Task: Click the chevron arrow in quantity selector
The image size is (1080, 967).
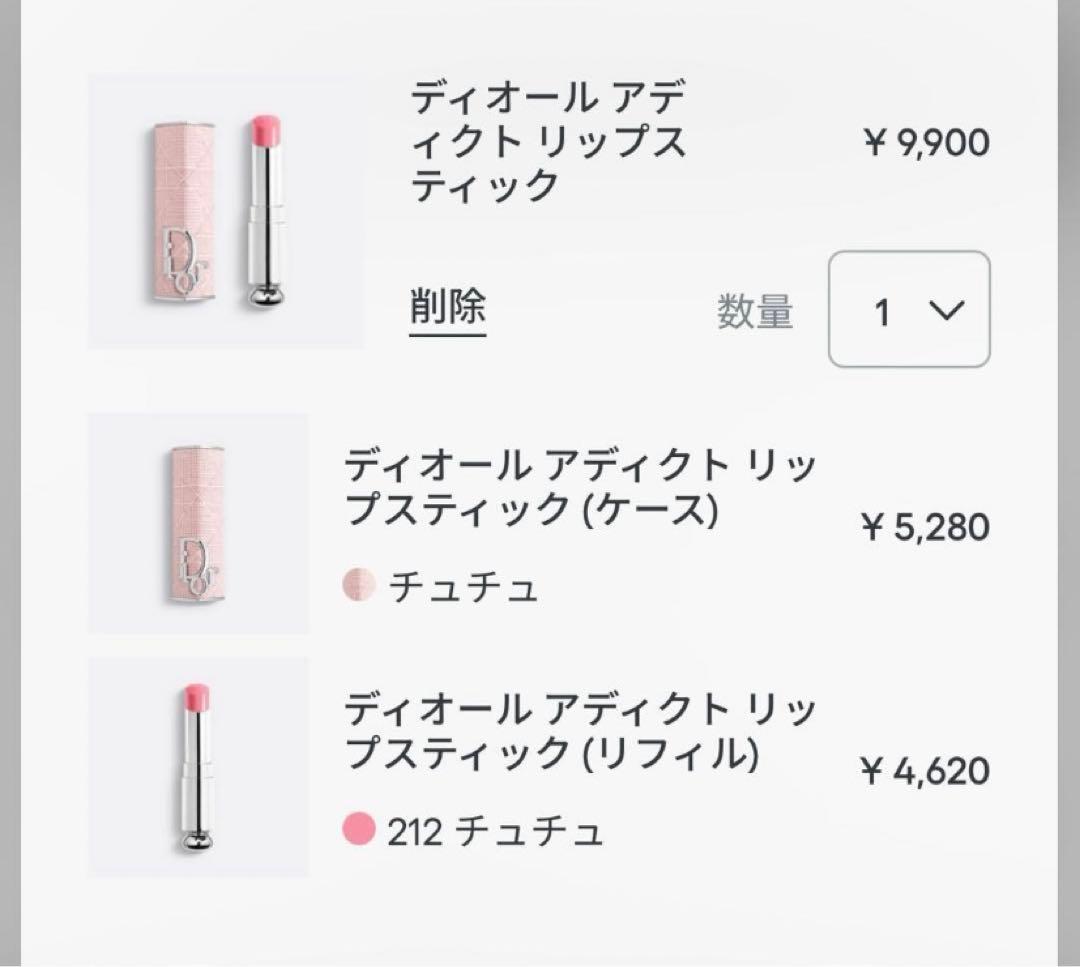Action: (x=945, y=311)
